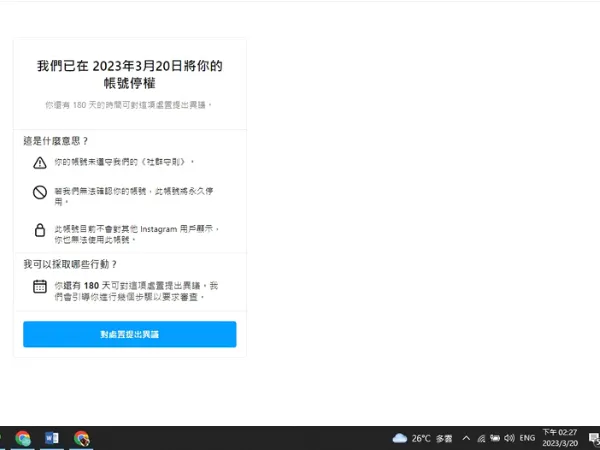This screenshot has width=600, height=450.
Task: Click the weather cloud icon showing 26°C
Action: 399,438
